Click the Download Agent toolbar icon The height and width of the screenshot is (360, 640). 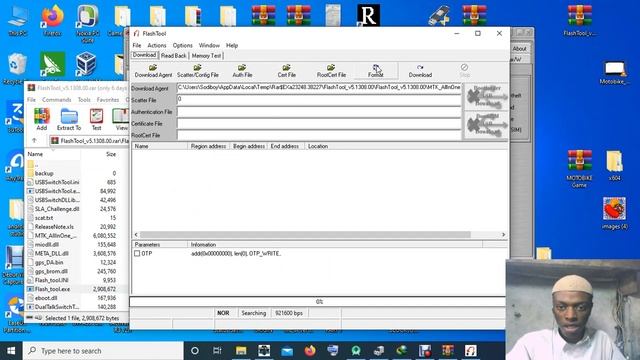point(153,71)
